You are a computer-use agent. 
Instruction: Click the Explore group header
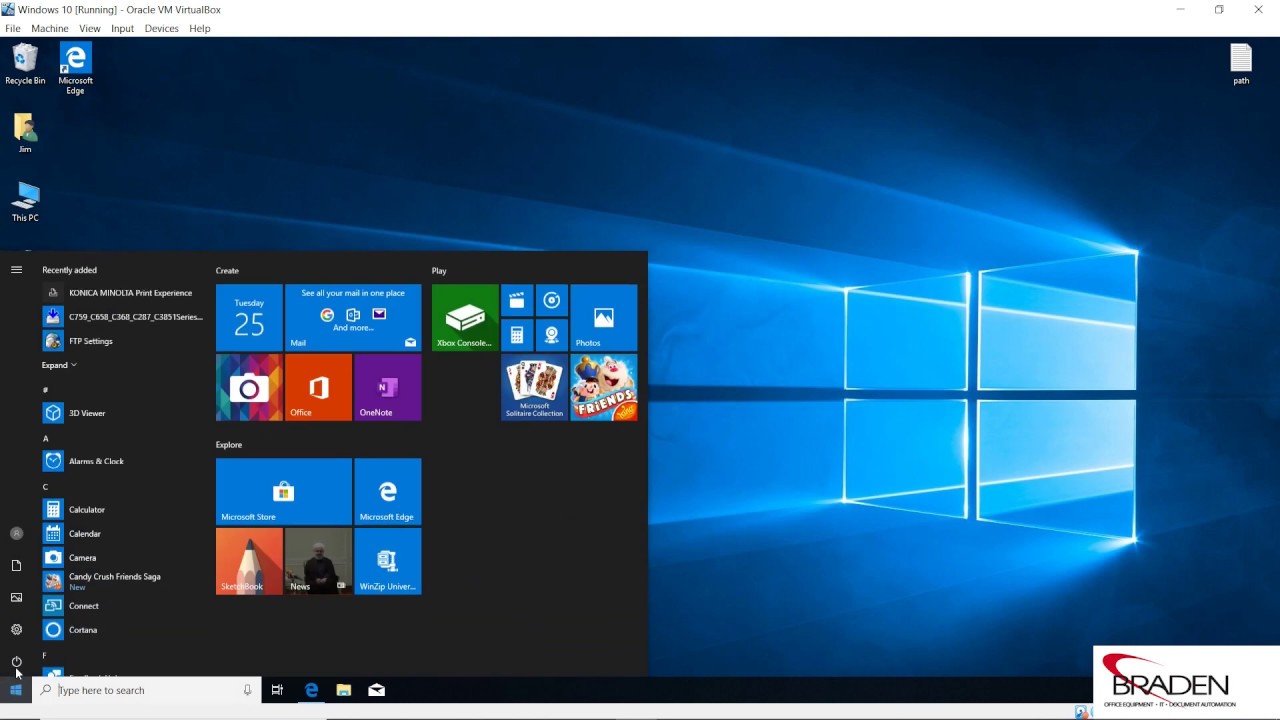pos(229,445)
